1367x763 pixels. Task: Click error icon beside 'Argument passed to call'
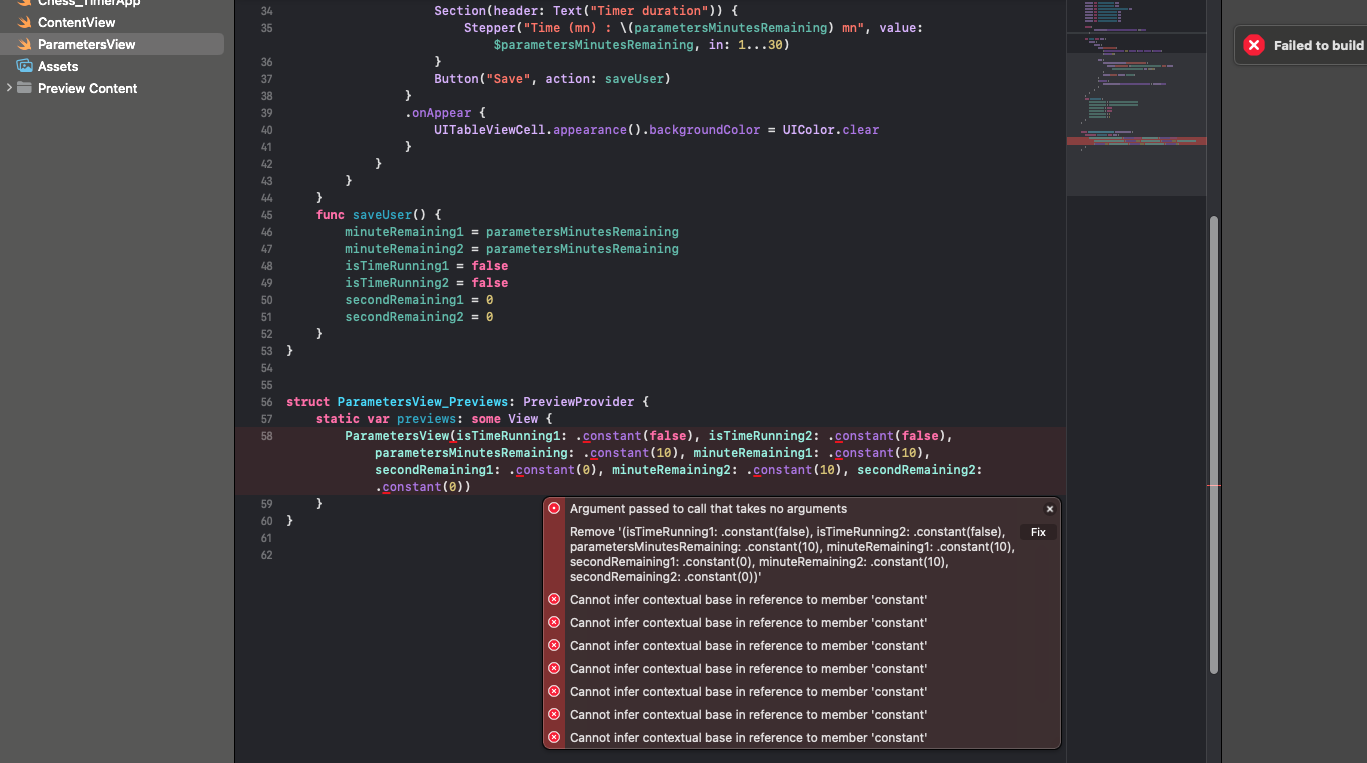[554, 508]
